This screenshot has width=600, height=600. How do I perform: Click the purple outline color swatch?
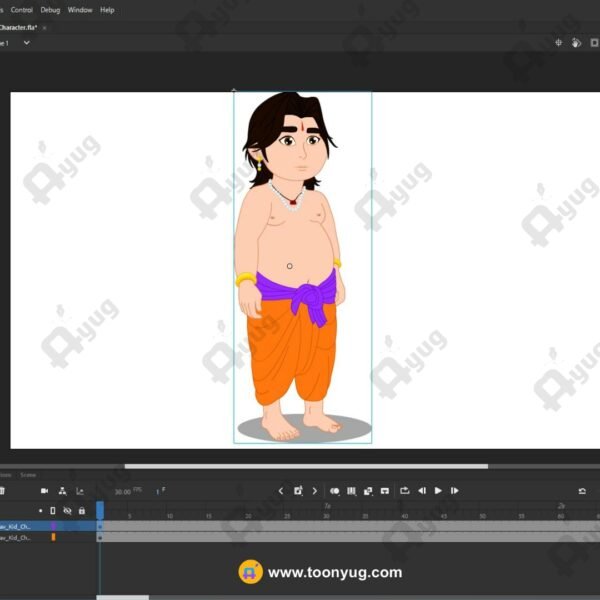pyautogui.click(x=54, y=527)
